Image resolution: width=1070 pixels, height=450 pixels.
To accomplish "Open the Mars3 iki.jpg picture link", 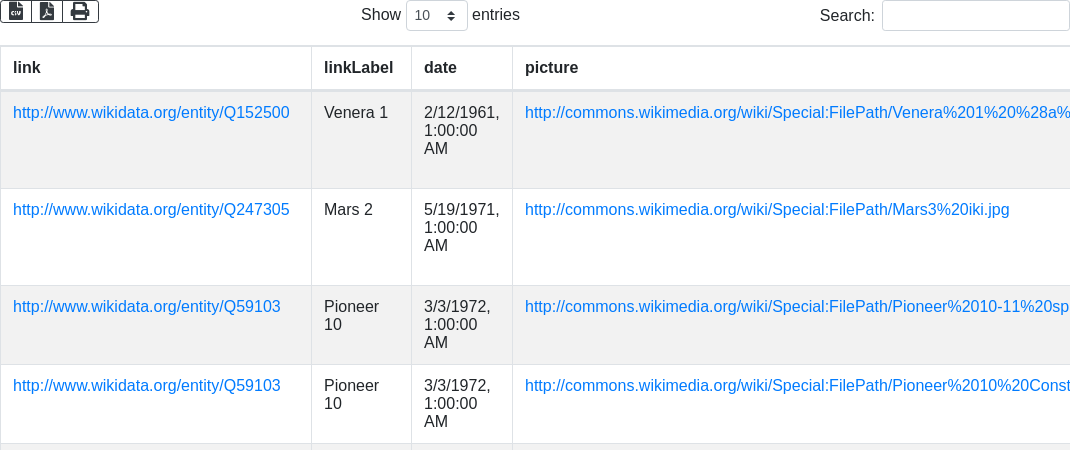I will click(x=766, y=210).
